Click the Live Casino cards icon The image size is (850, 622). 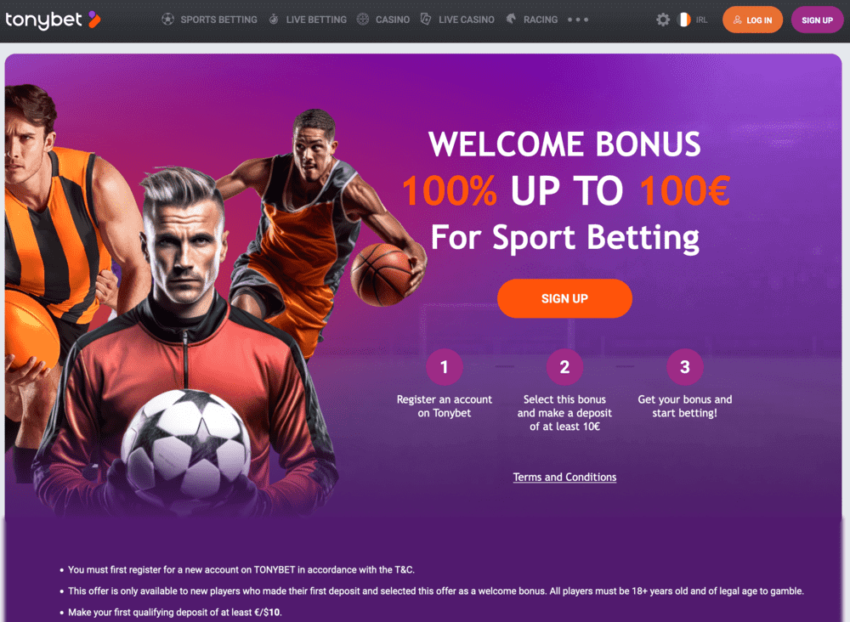[426, 20]
